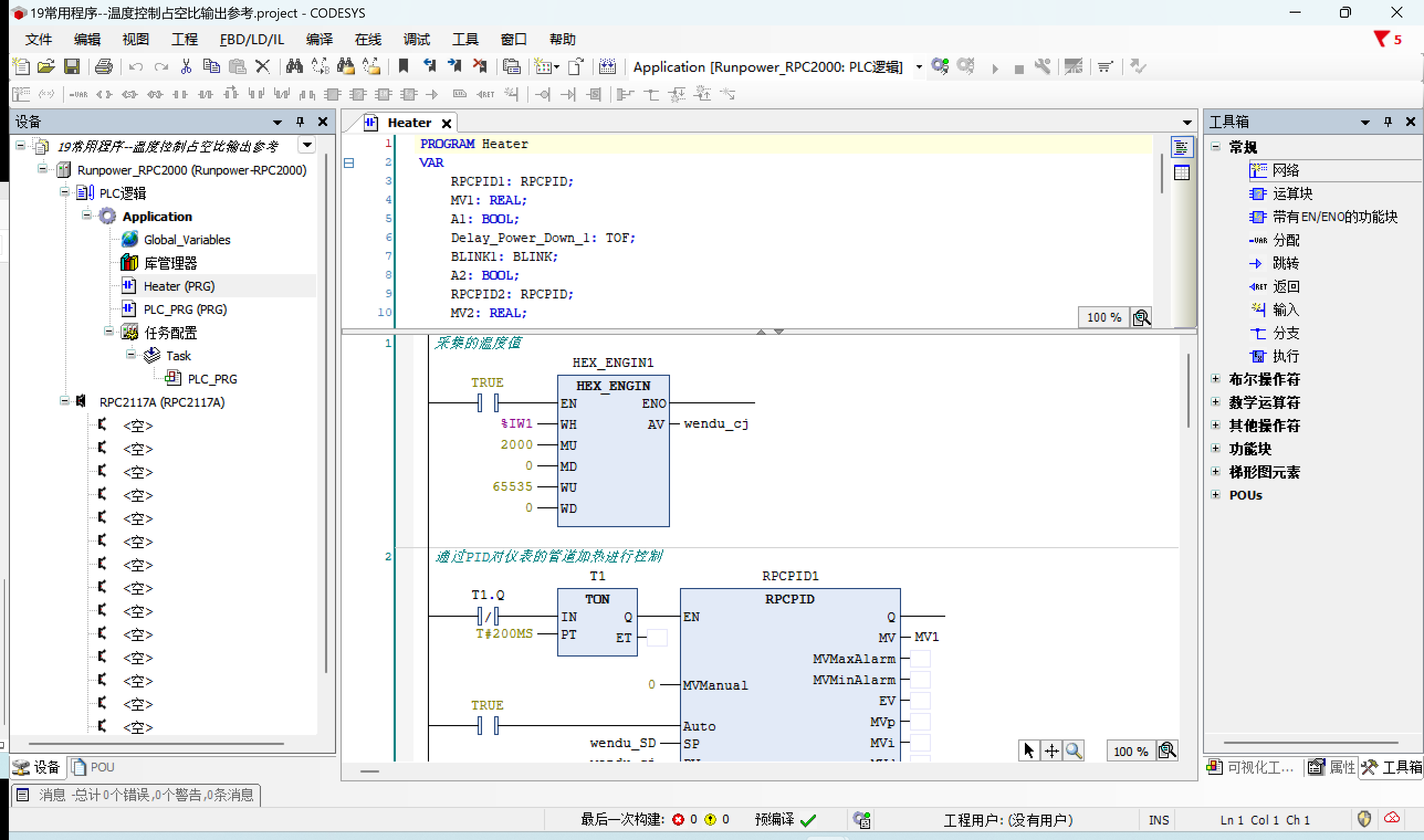Select the T1.Q negated contact

488,616
